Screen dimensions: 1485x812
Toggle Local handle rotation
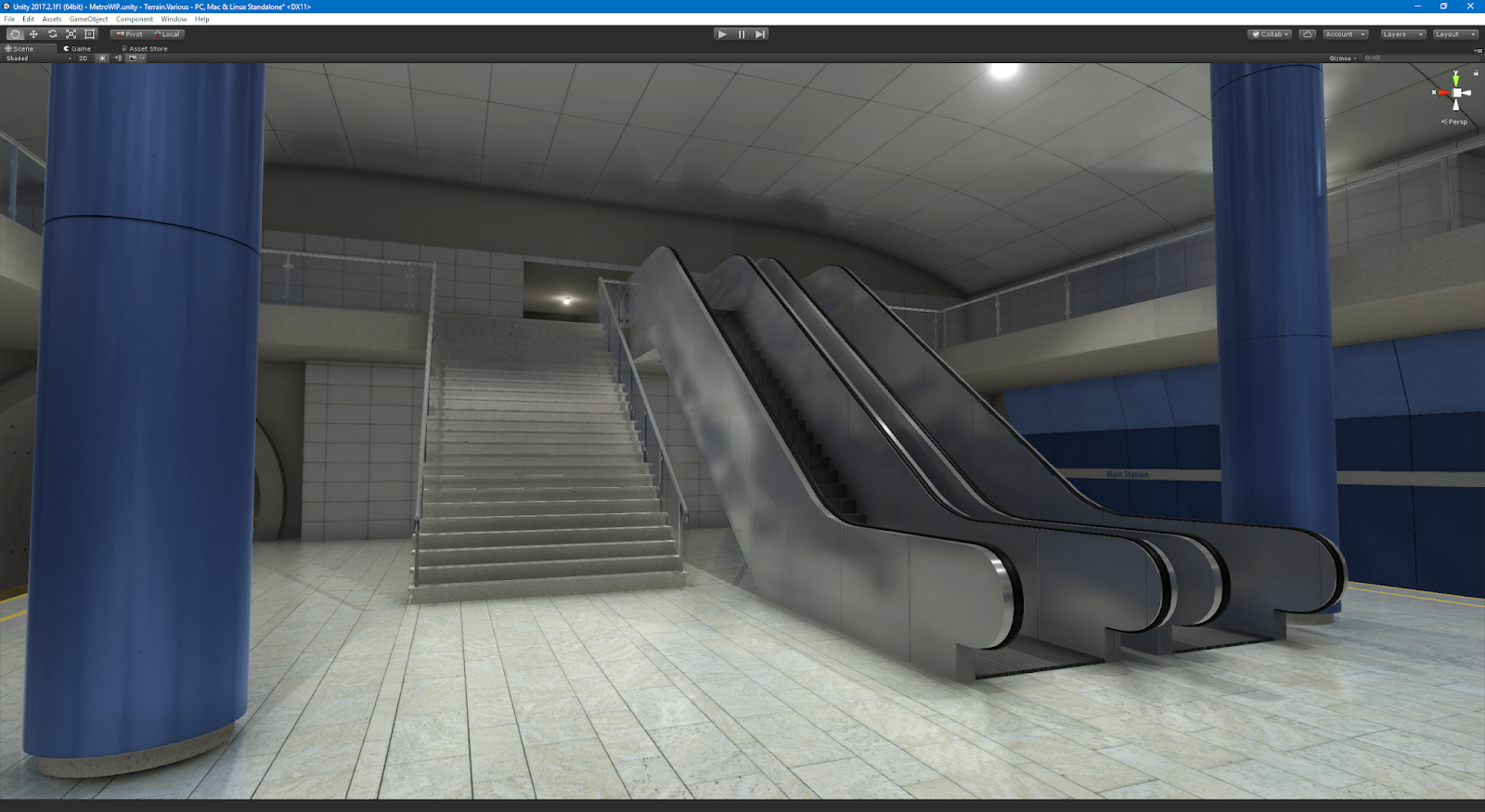[x=167, y=34]
